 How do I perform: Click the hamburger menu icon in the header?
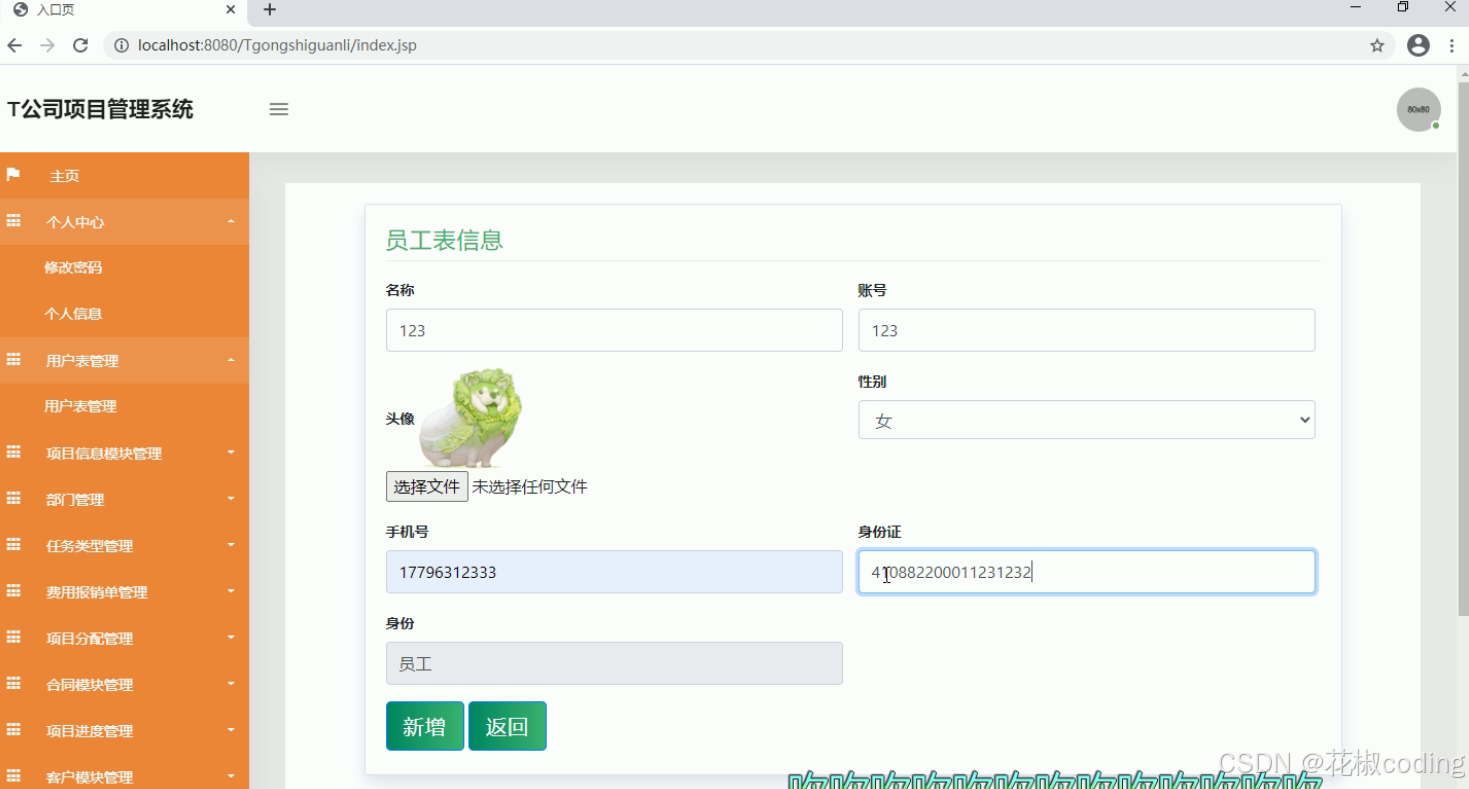tap(278, 110)
